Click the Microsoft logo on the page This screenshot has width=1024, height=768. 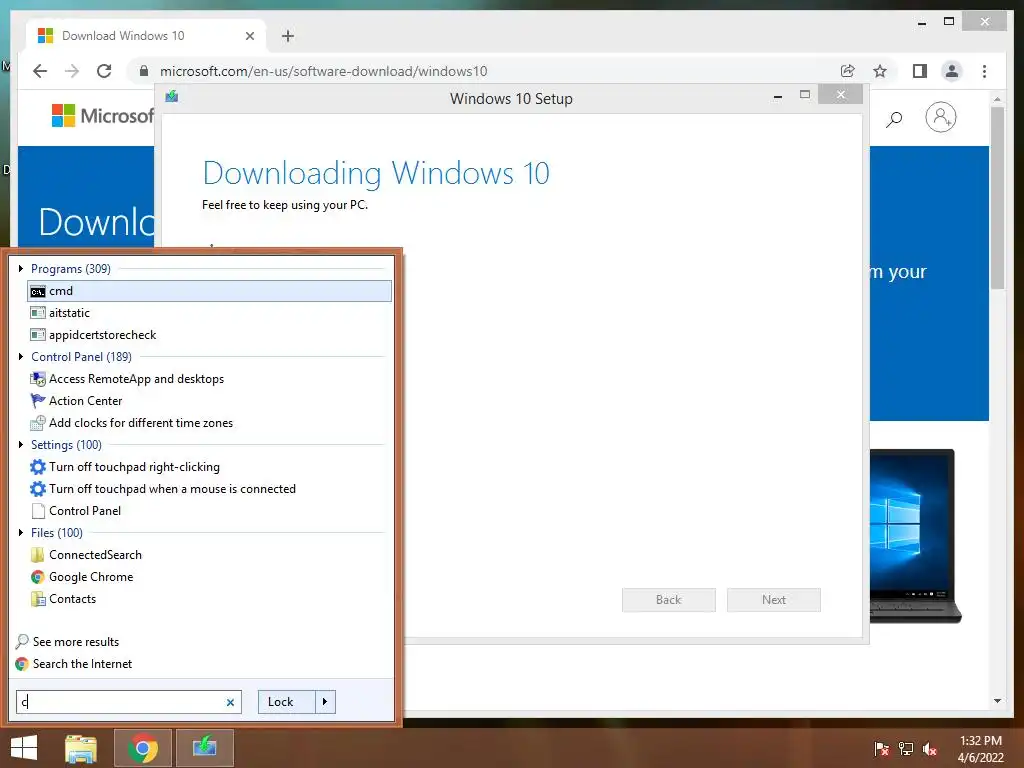coord(103,116)
